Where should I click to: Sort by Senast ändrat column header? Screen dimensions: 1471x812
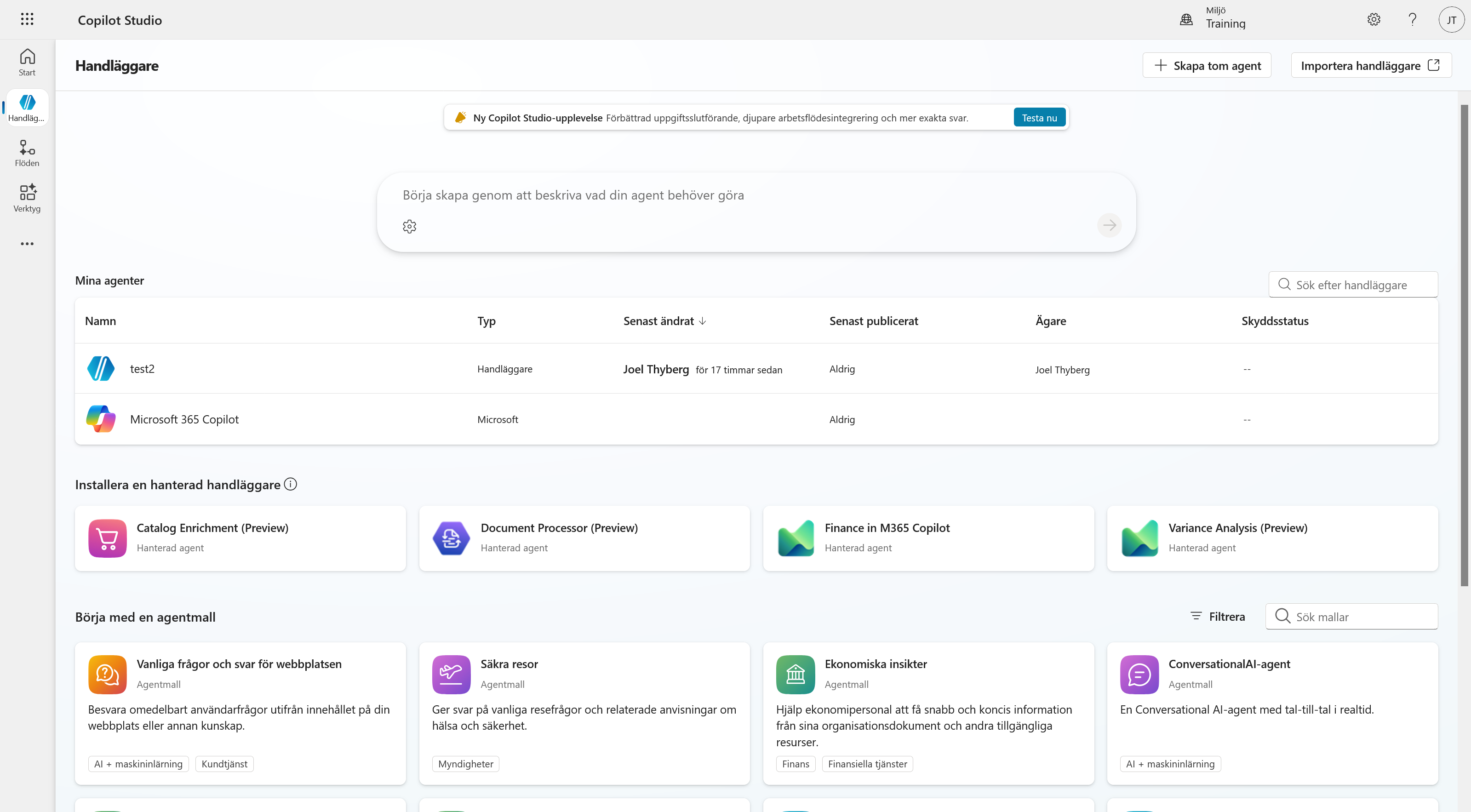point(665,321)
